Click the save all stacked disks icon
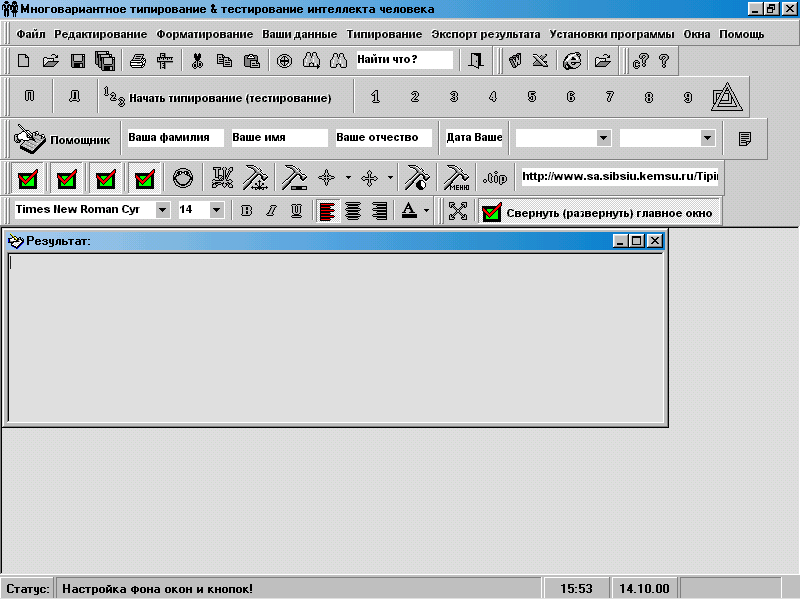The height and width of the screenshot is (600, 800). (x=105, y=61)
